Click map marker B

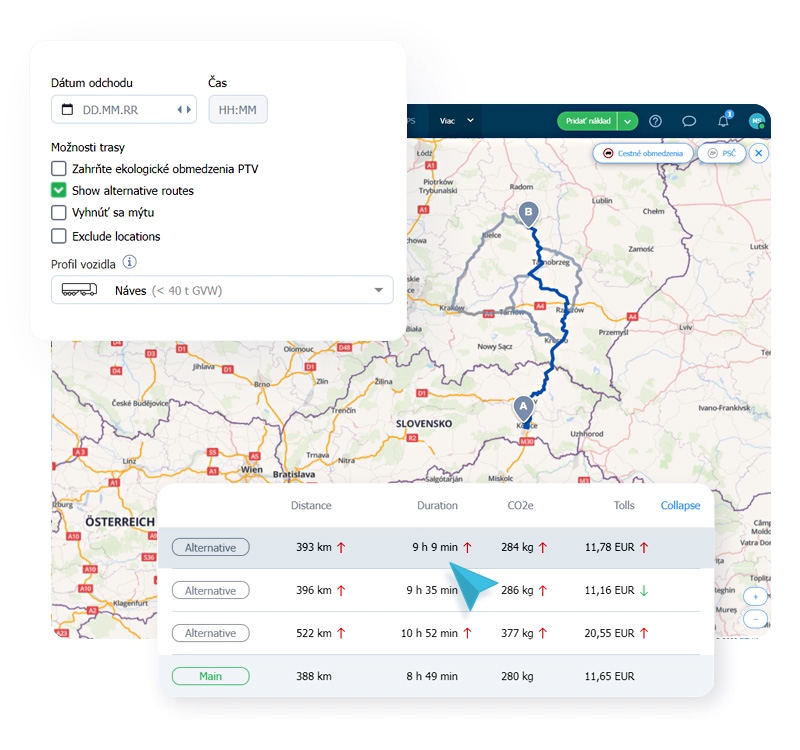click(x=529, y=214)
